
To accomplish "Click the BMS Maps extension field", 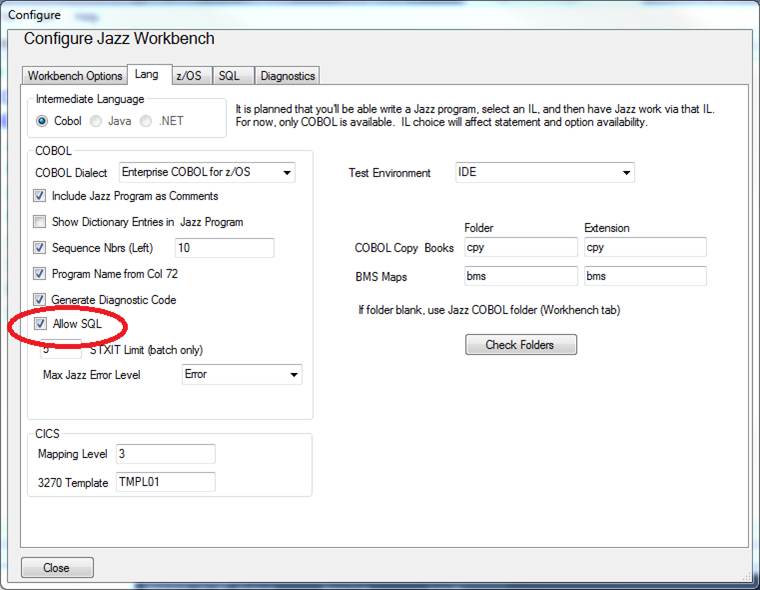I will click(645, 276).
